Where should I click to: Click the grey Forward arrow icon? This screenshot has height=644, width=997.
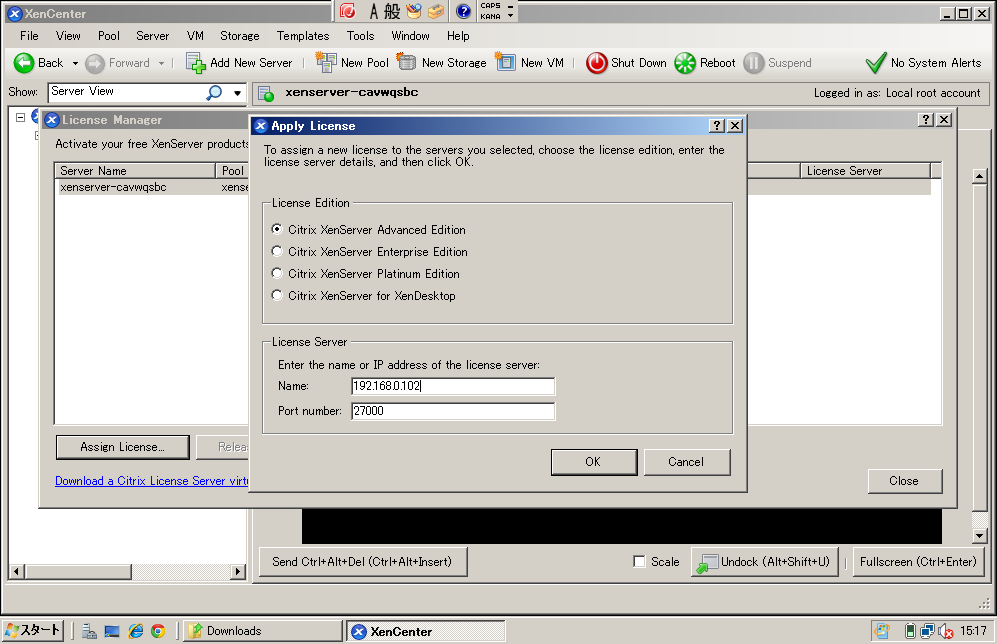pos(95,63)
